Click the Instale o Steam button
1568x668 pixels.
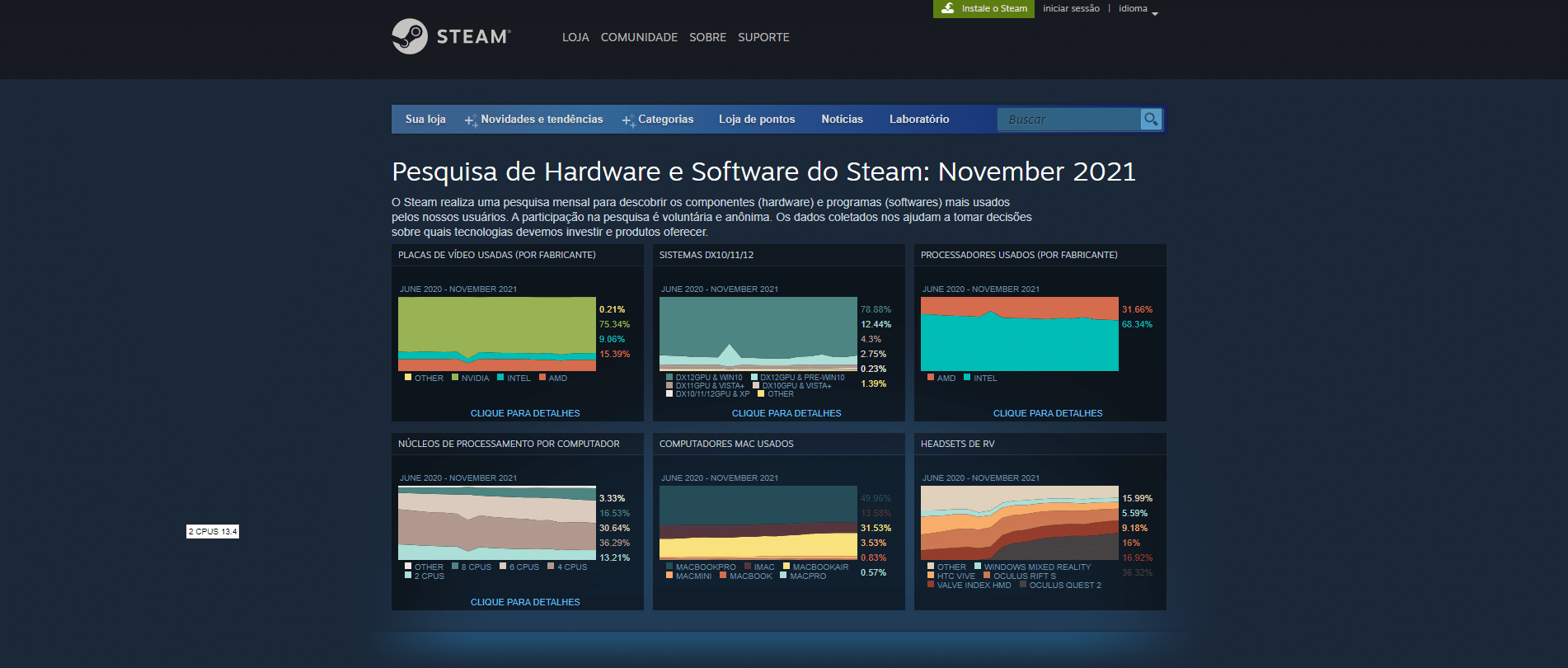point(984,8)
